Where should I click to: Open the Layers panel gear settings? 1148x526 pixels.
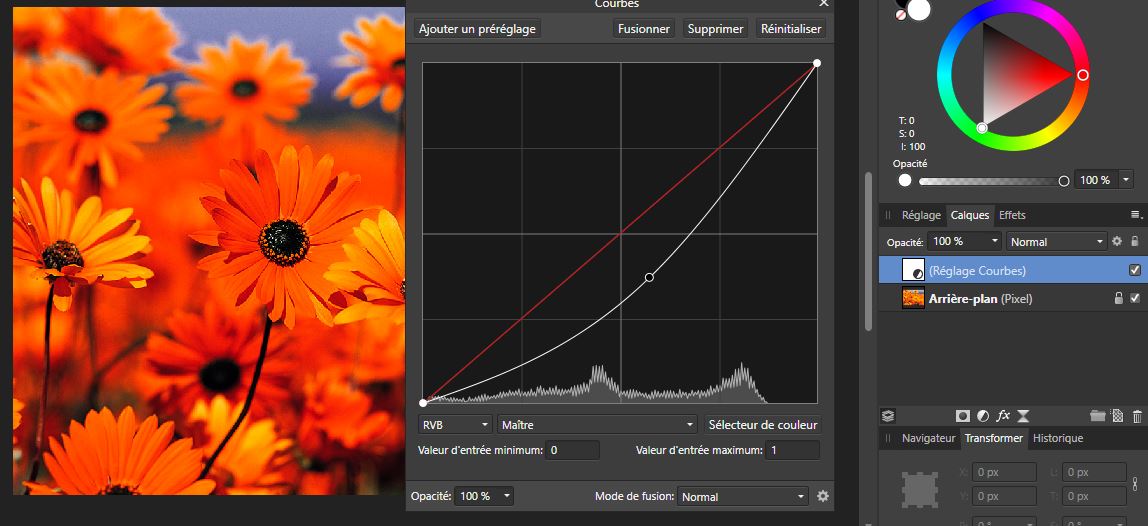point(1117,241)
